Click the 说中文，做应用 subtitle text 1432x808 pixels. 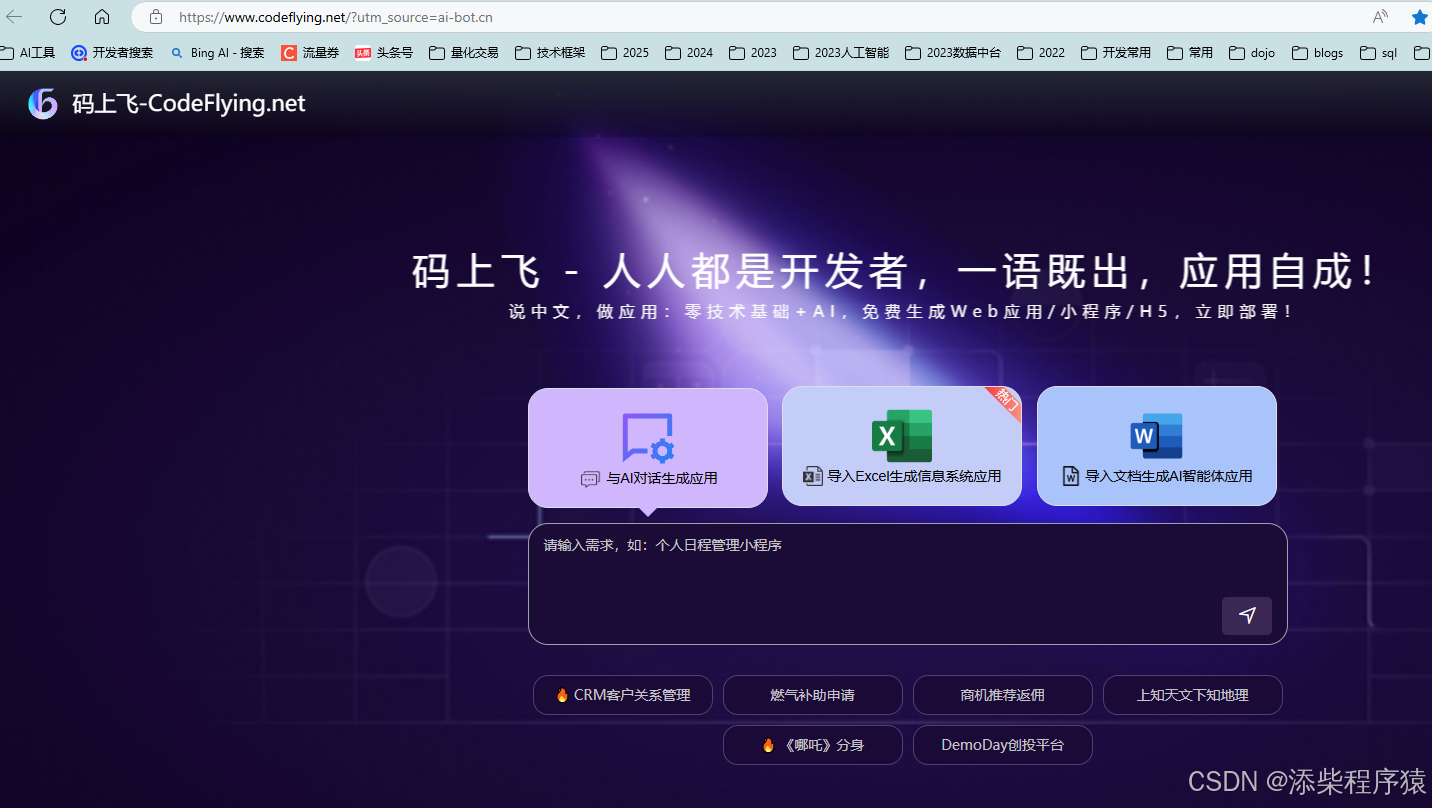coord(901,312)
